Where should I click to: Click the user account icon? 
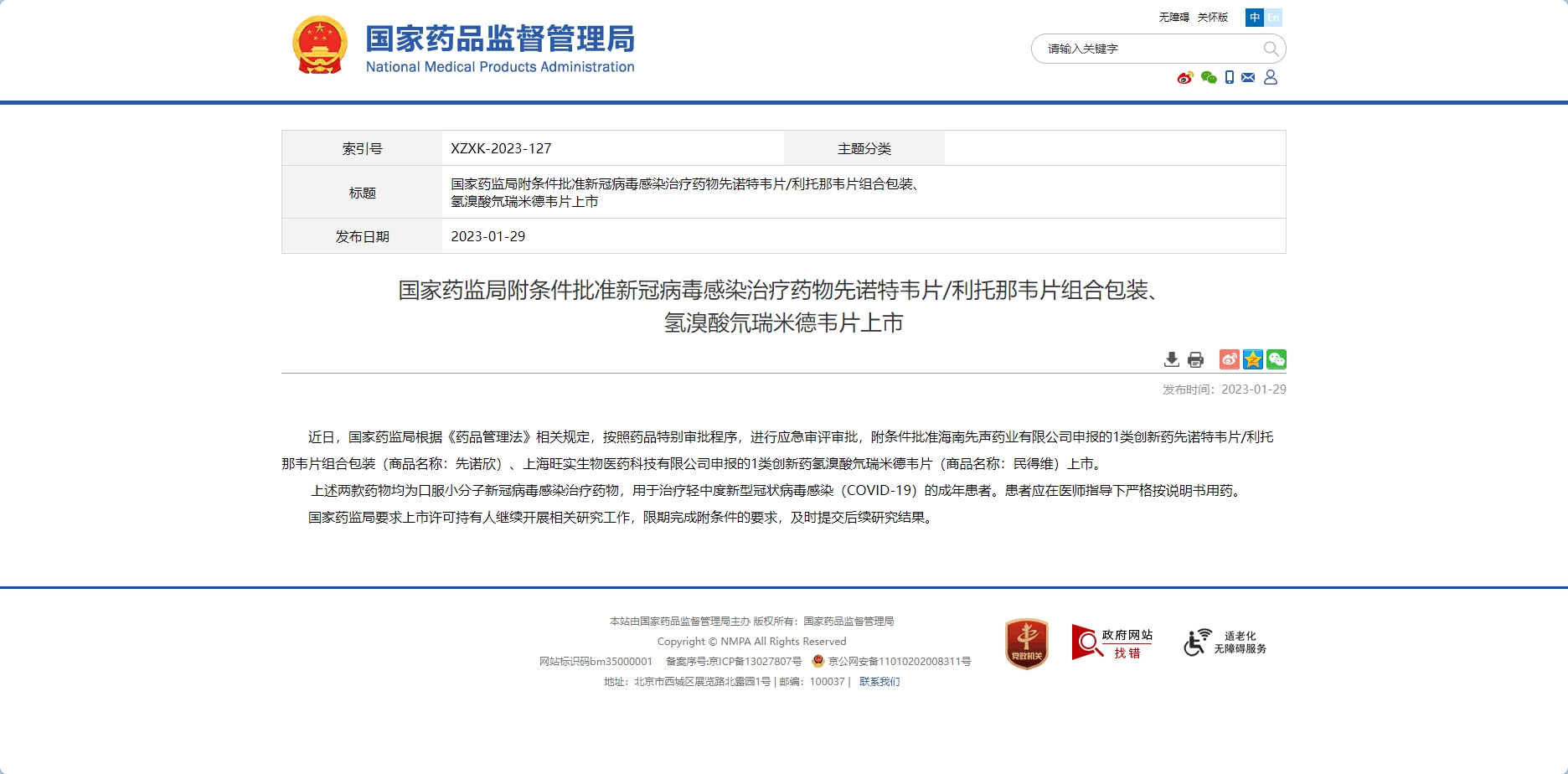[1271, 78]
